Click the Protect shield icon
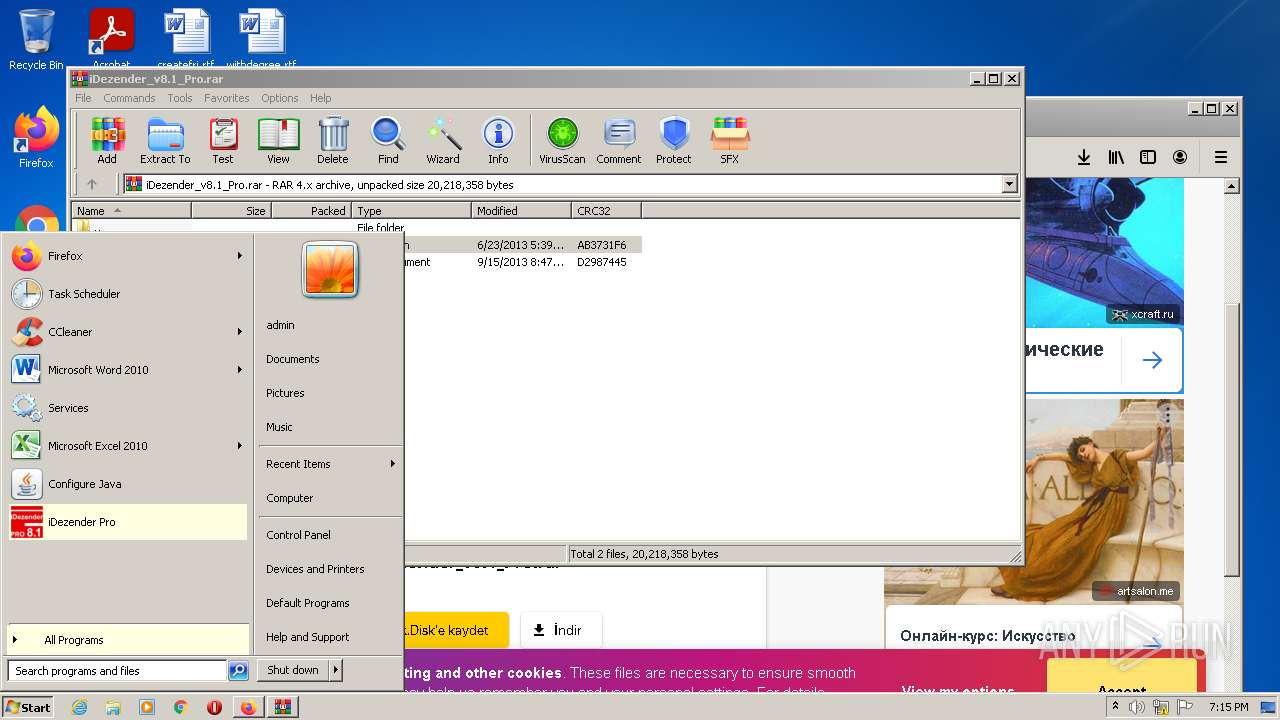Viewport: 1280px width, 720px height. click(x=674, y=140)
